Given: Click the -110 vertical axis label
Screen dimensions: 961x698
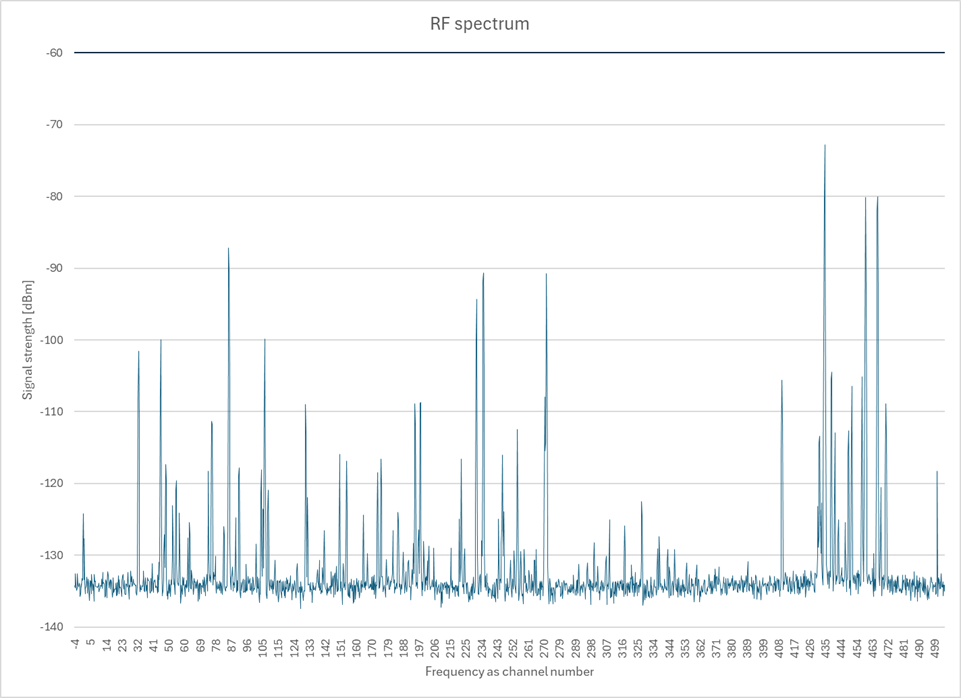Looking at the screenshot, I should click(x=52, y=411).
